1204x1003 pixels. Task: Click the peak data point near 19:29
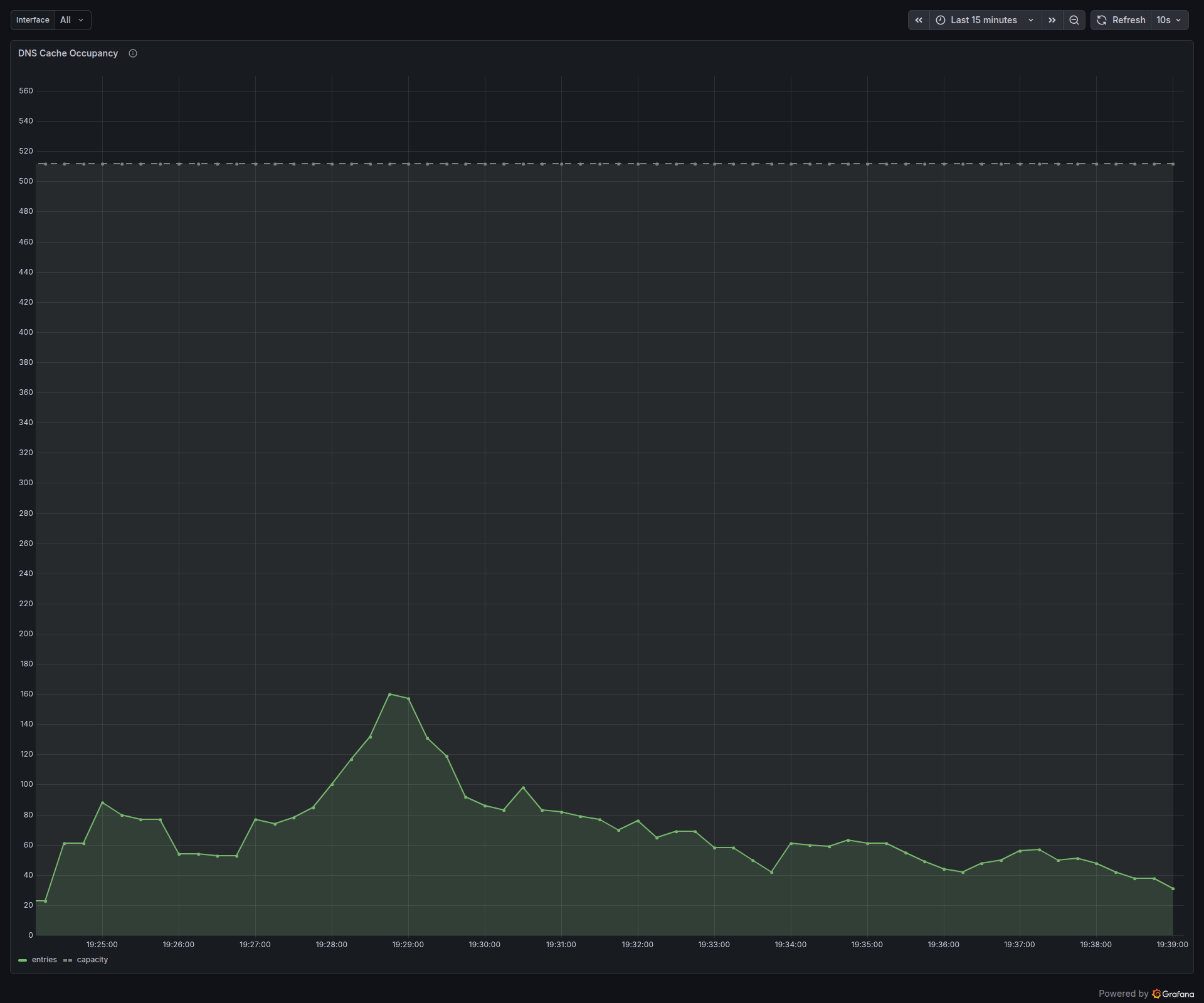(x=391, y=694)
